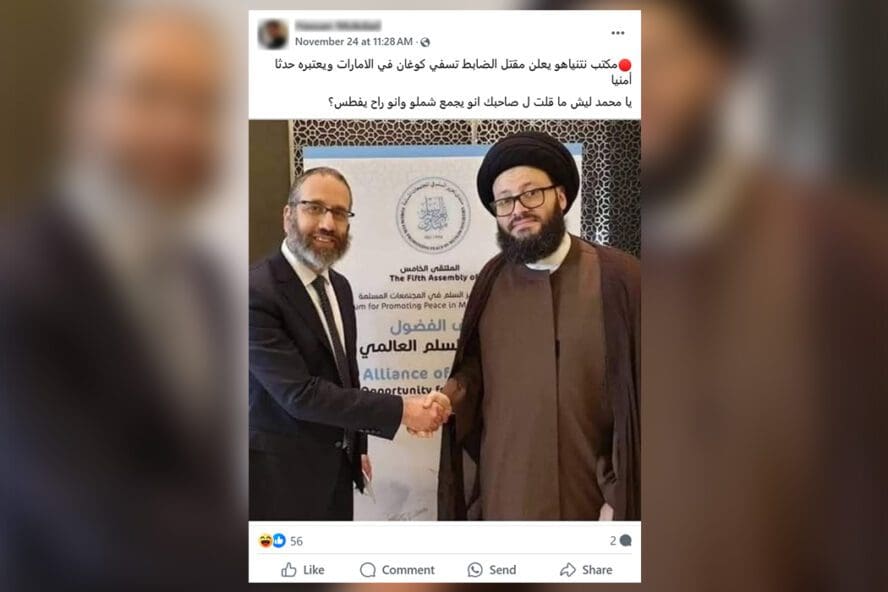888x592 pixels.
Task: Open the handshake photo in the post
Action: point(445,320)
